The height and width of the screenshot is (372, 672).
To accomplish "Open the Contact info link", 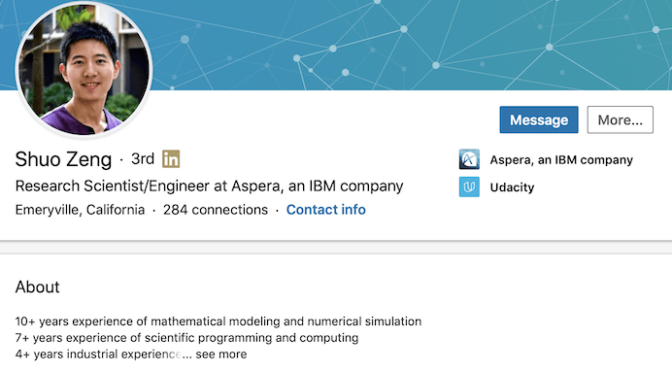I will point(326,210).
